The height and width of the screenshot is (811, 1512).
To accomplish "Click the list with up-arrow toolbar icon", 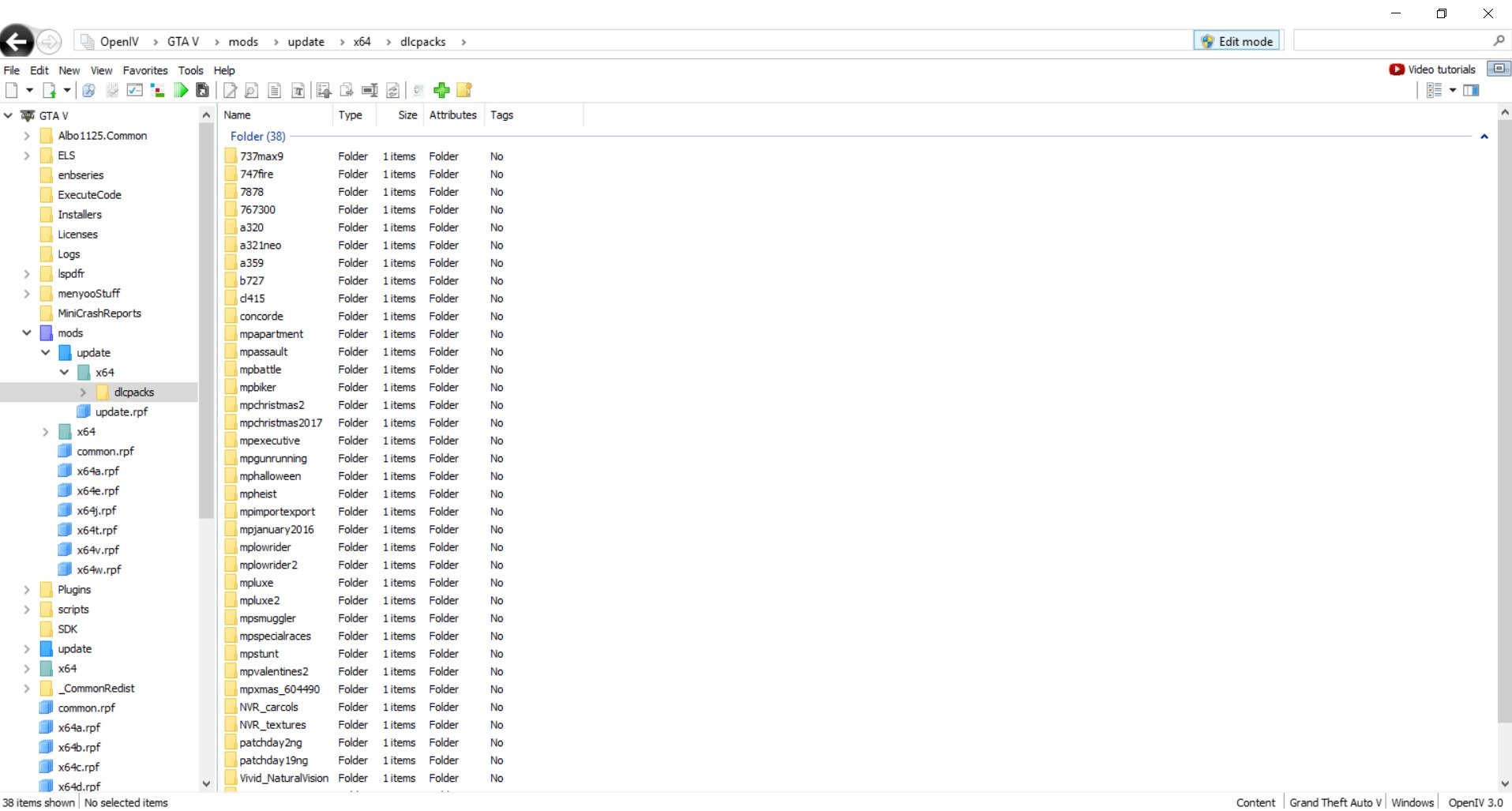I will (323, 91).
